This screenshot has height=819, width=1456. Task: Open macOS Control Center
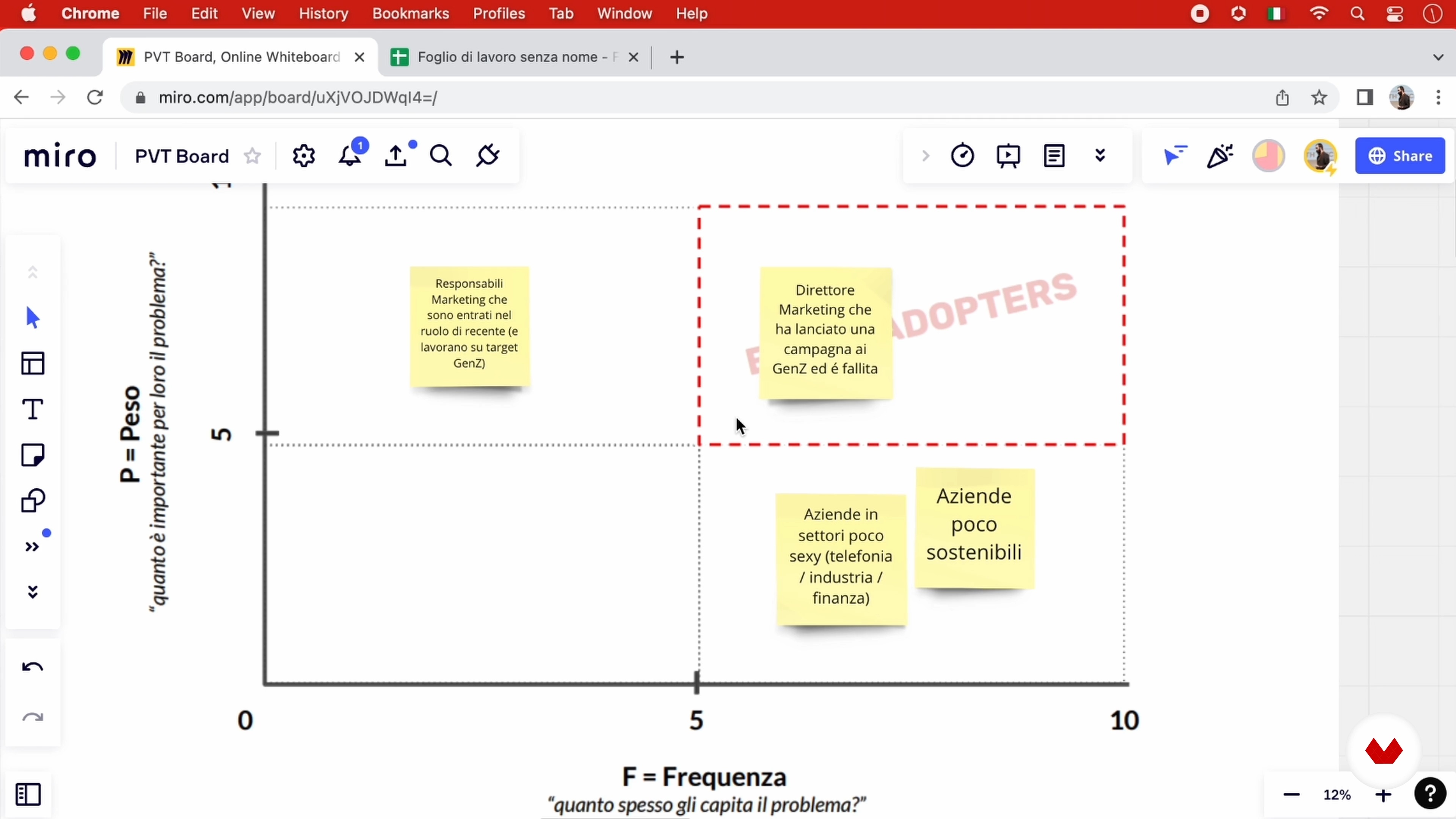pos(1395,14)
